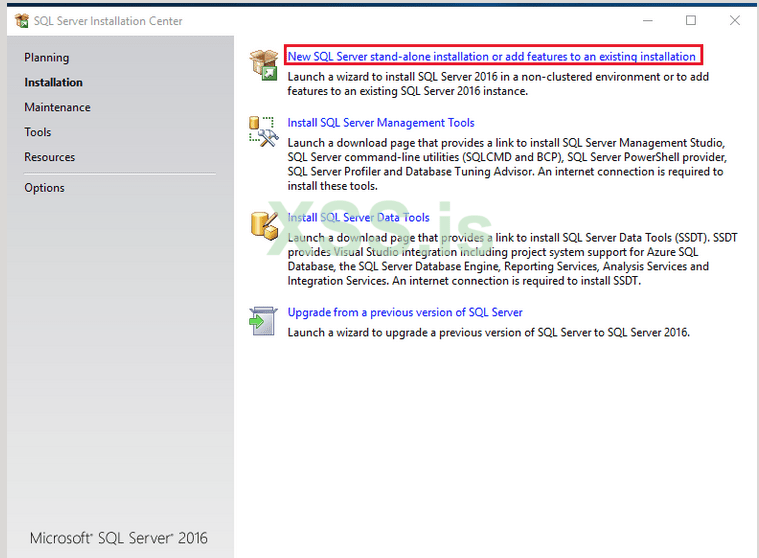The height and width of the screenshot is (558, 759).
Task: Click the Management Studio download page description
Action: click(x=507, y=165)
